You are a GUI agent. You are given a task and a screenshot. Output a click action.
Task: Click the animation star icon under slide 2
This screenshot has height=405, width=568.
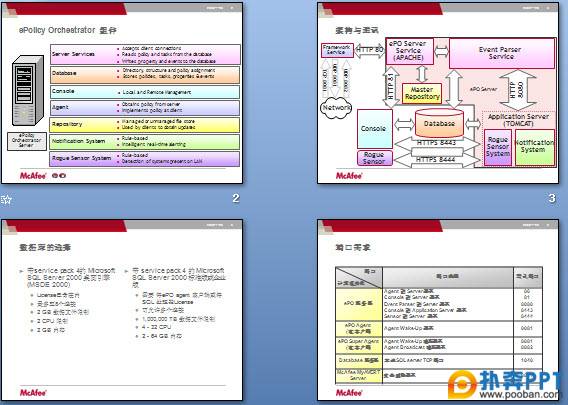tap(7, 199)
